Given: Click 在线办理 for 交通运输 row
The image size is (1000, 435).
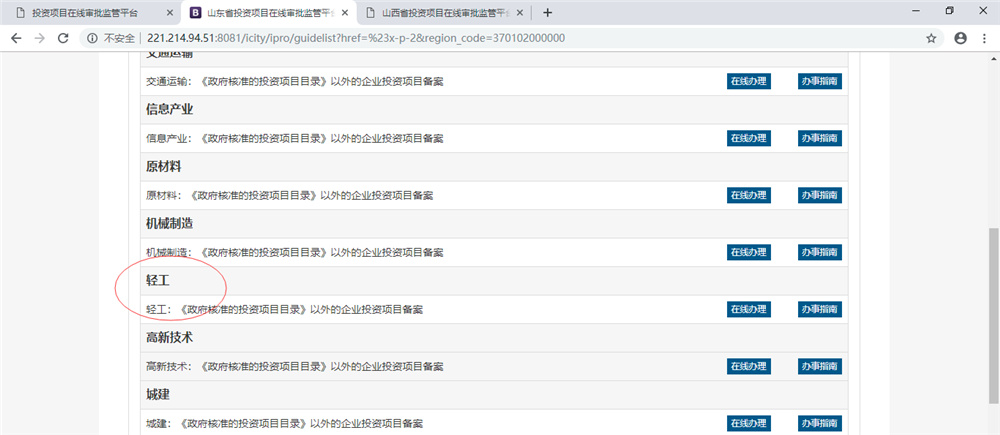Looking at the screenshot, I should click(748, 81).
